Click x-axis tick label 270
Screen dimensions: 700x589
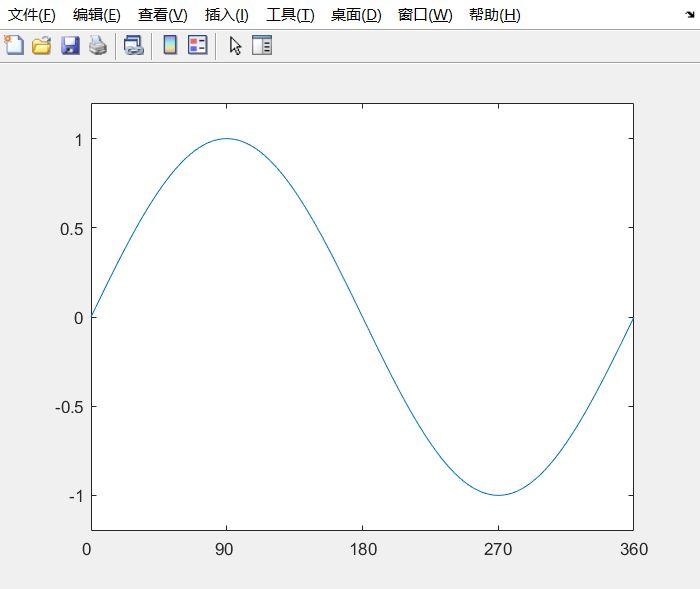coord(498,549)
